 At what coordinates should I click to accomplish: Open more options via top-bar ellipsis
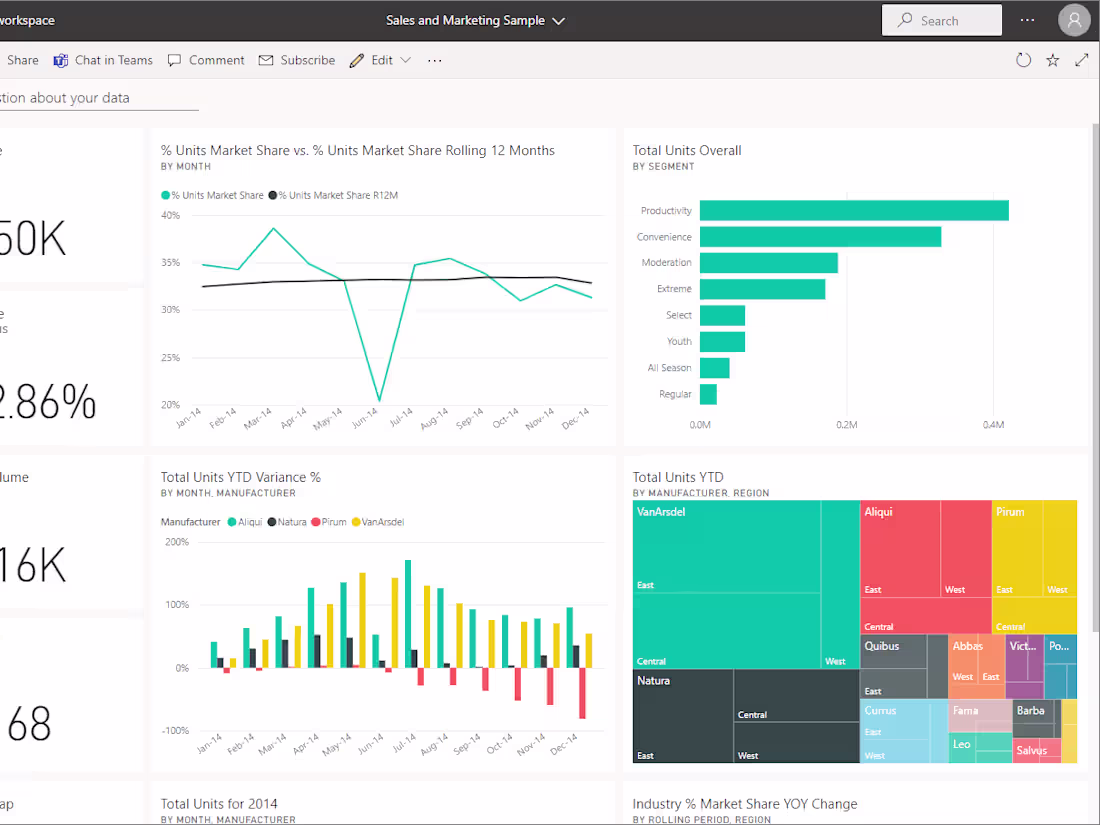1027,20
